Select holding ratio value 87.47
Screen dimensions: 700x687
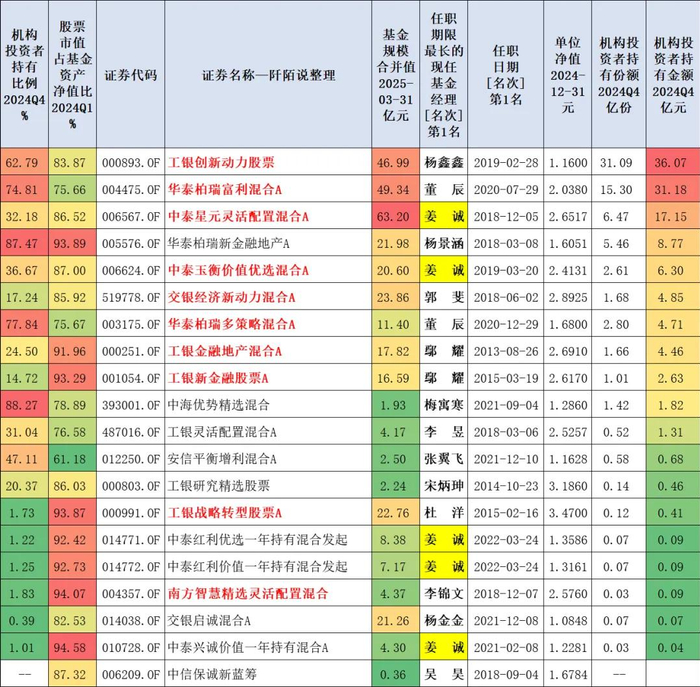(22, 243)
